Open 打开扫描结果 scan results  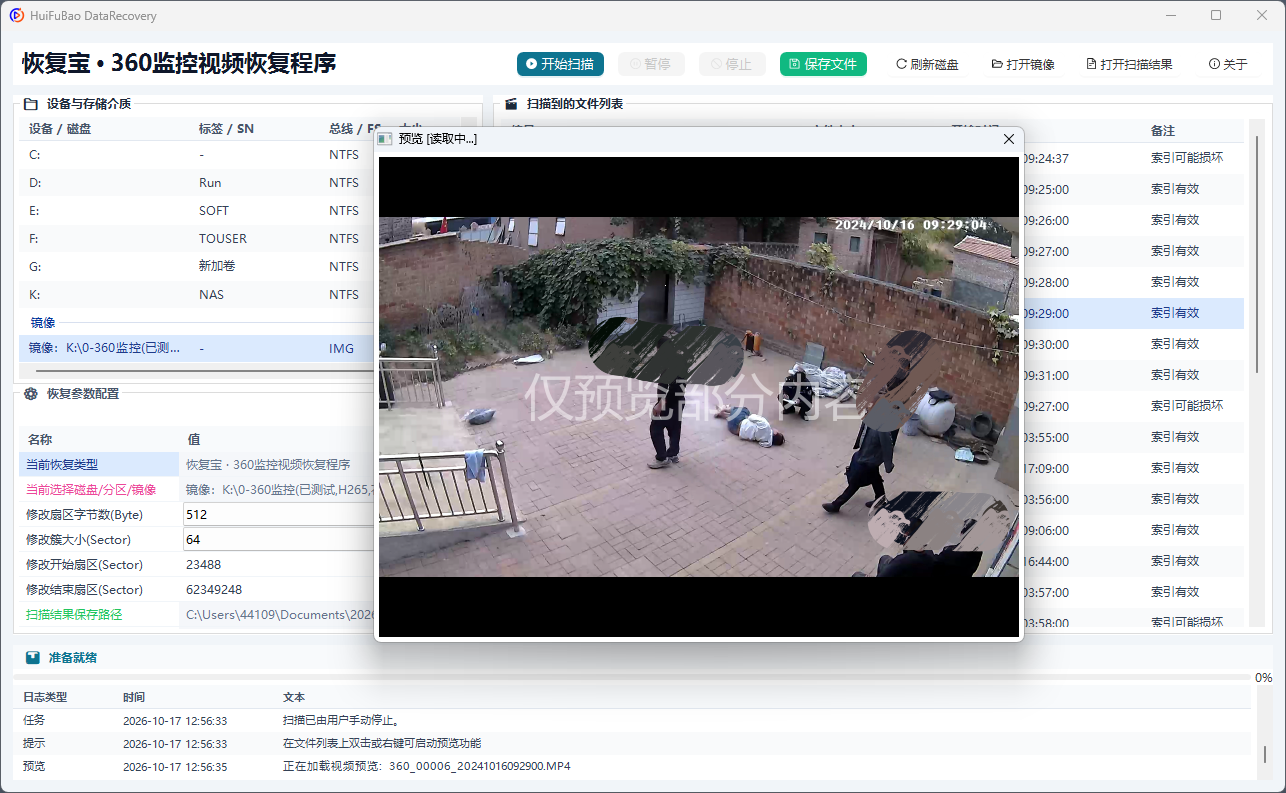point(1129,64)
